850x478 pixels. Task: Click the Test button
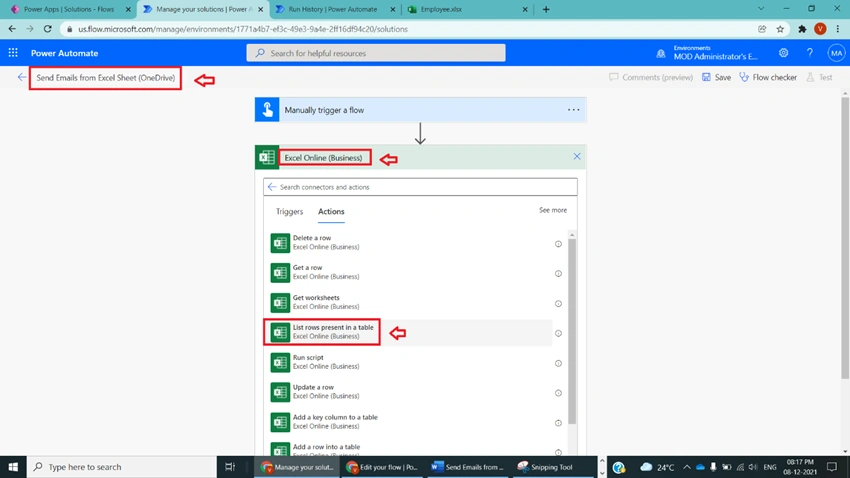click(819, 77)
